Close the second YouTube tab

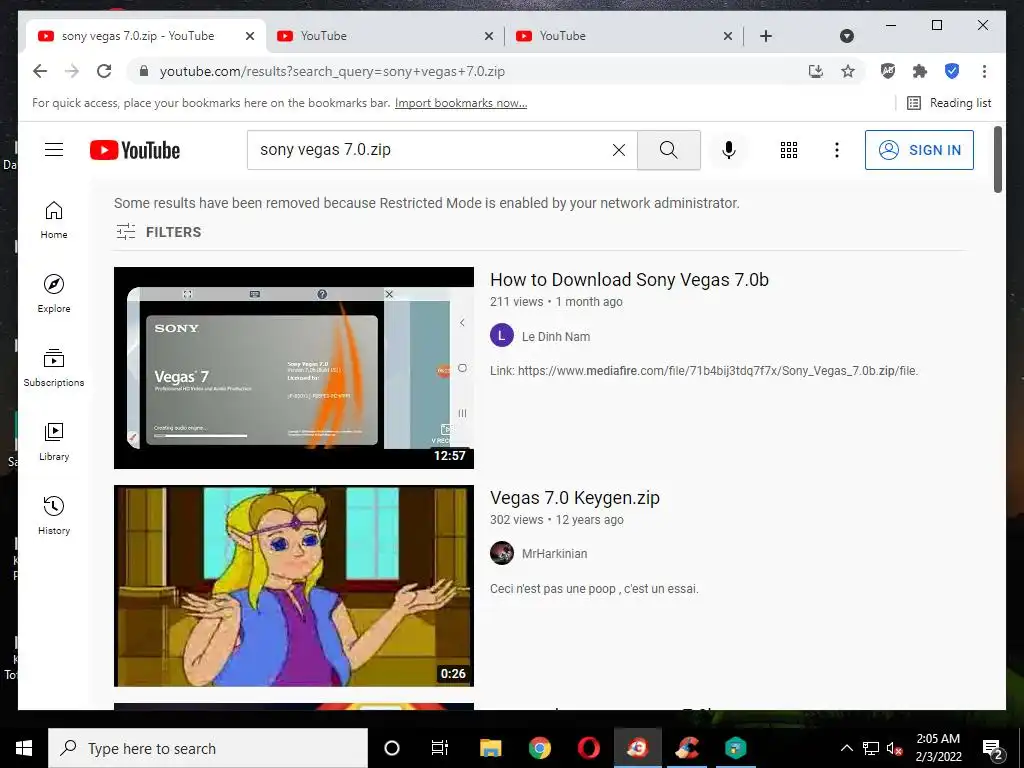[x=488, y=36]
